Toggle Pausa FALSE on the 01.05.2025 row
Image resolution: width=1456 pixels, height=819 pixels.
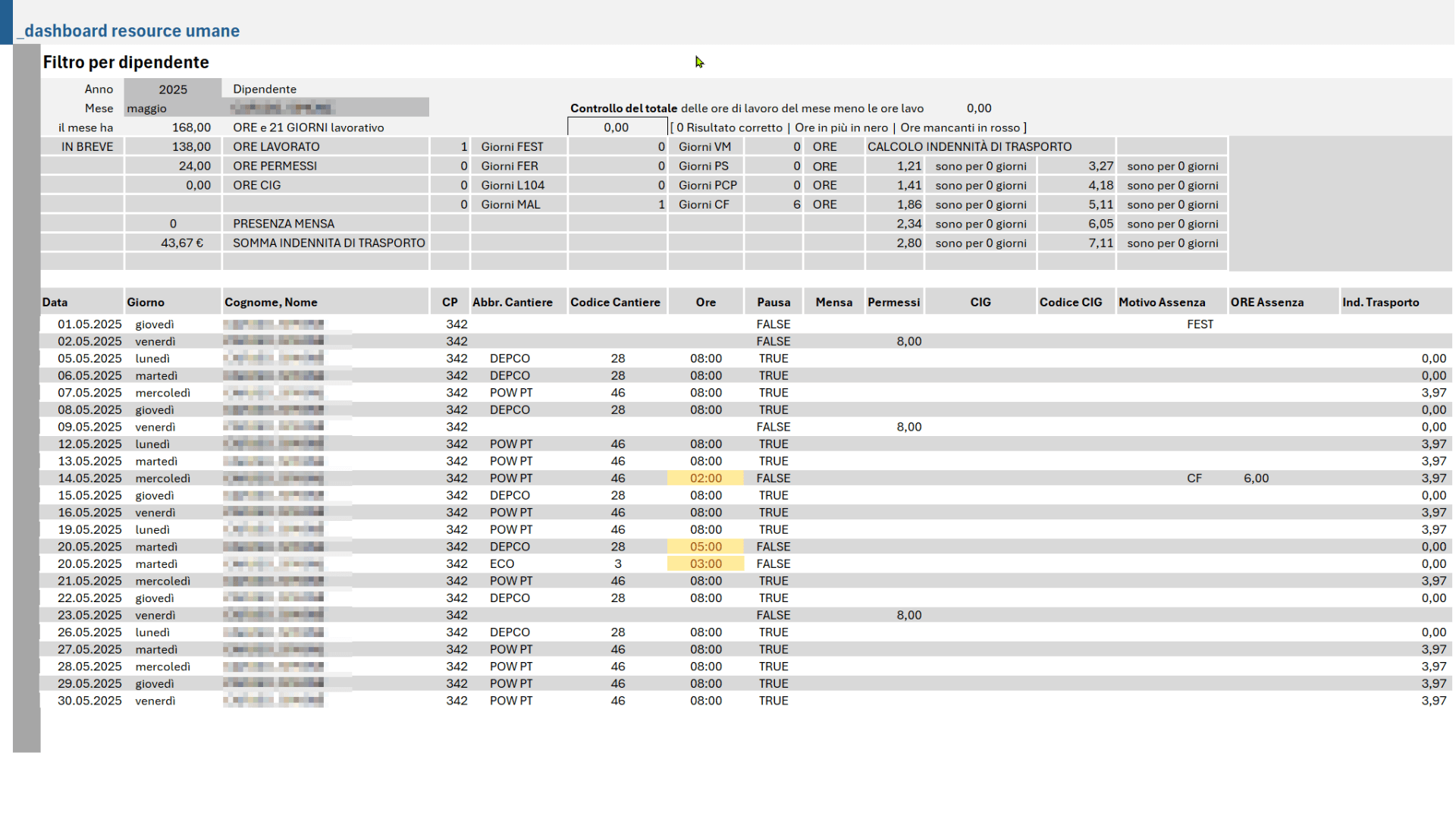coord(773,324)
